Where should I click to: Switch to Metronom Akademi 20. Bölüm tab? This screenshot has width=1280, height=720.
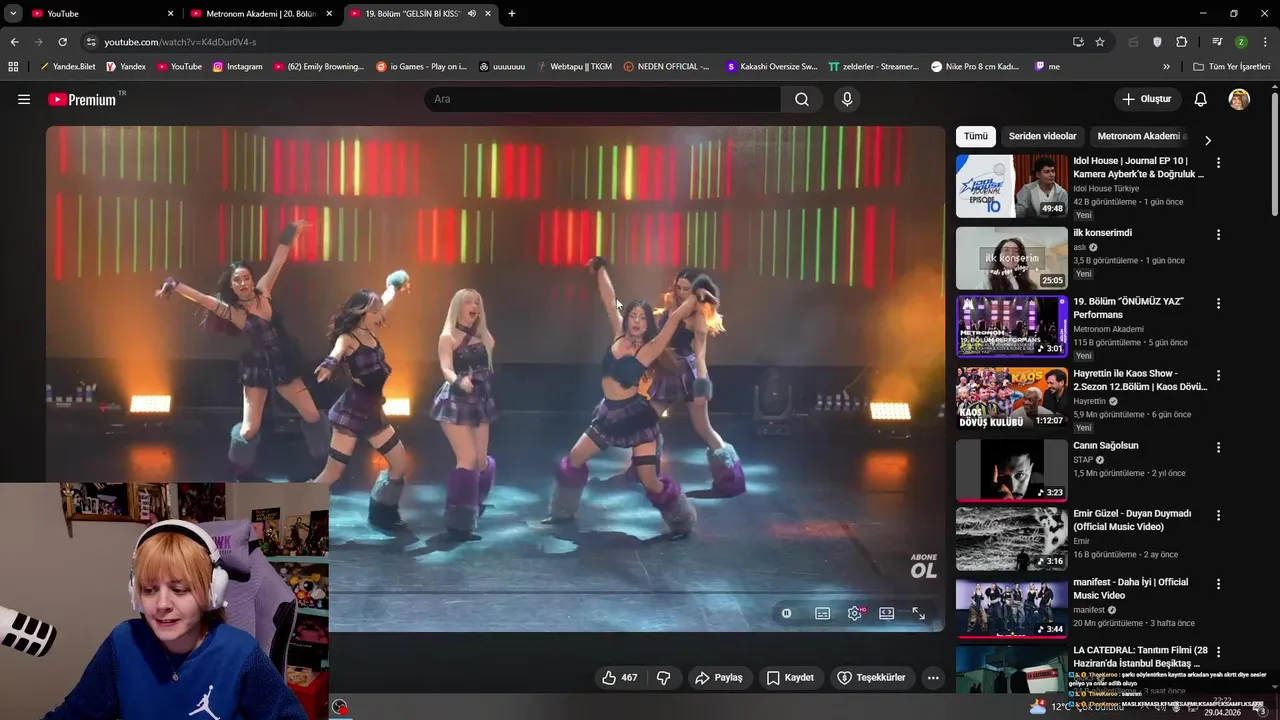262,14
